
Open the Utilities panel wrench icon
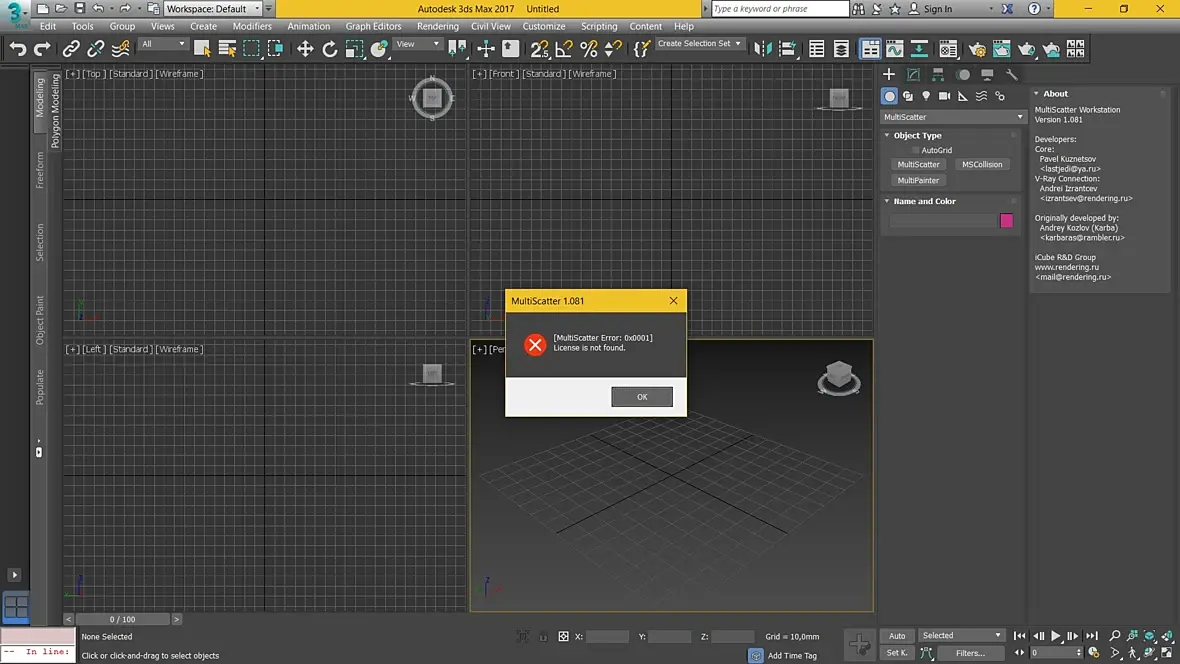click(x=1011, y=75)
